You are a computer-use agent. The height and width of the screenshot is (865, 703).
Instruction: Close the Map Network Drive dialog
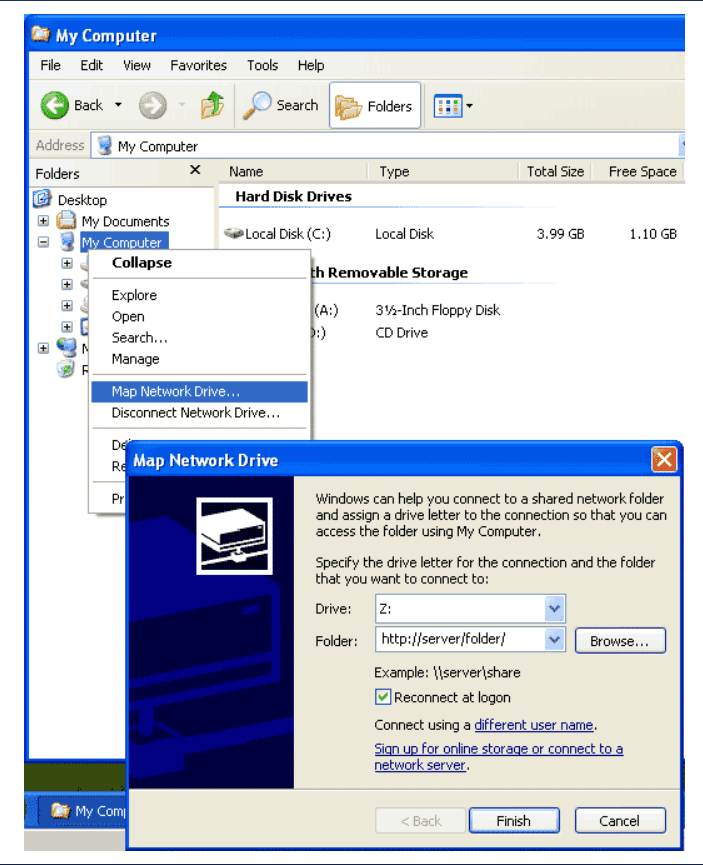point(664,459)
